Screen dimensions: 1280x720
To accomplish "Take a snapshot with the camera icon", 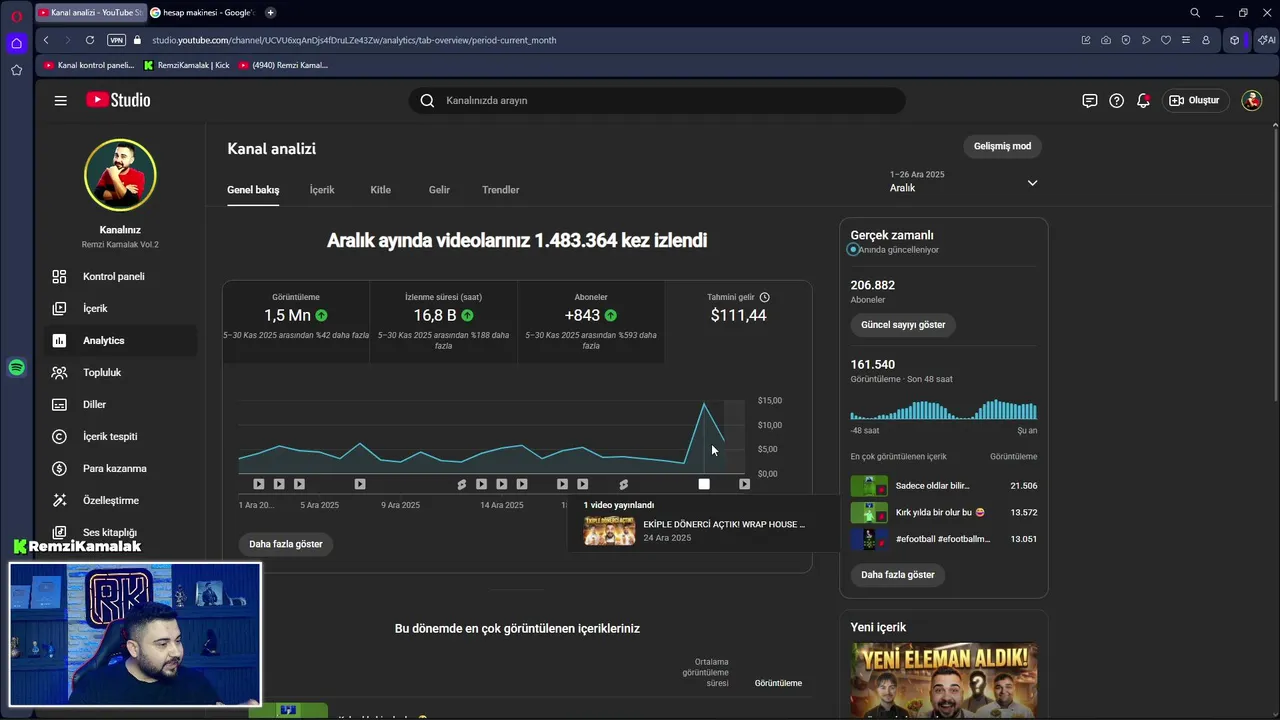I will point(1106,40).
